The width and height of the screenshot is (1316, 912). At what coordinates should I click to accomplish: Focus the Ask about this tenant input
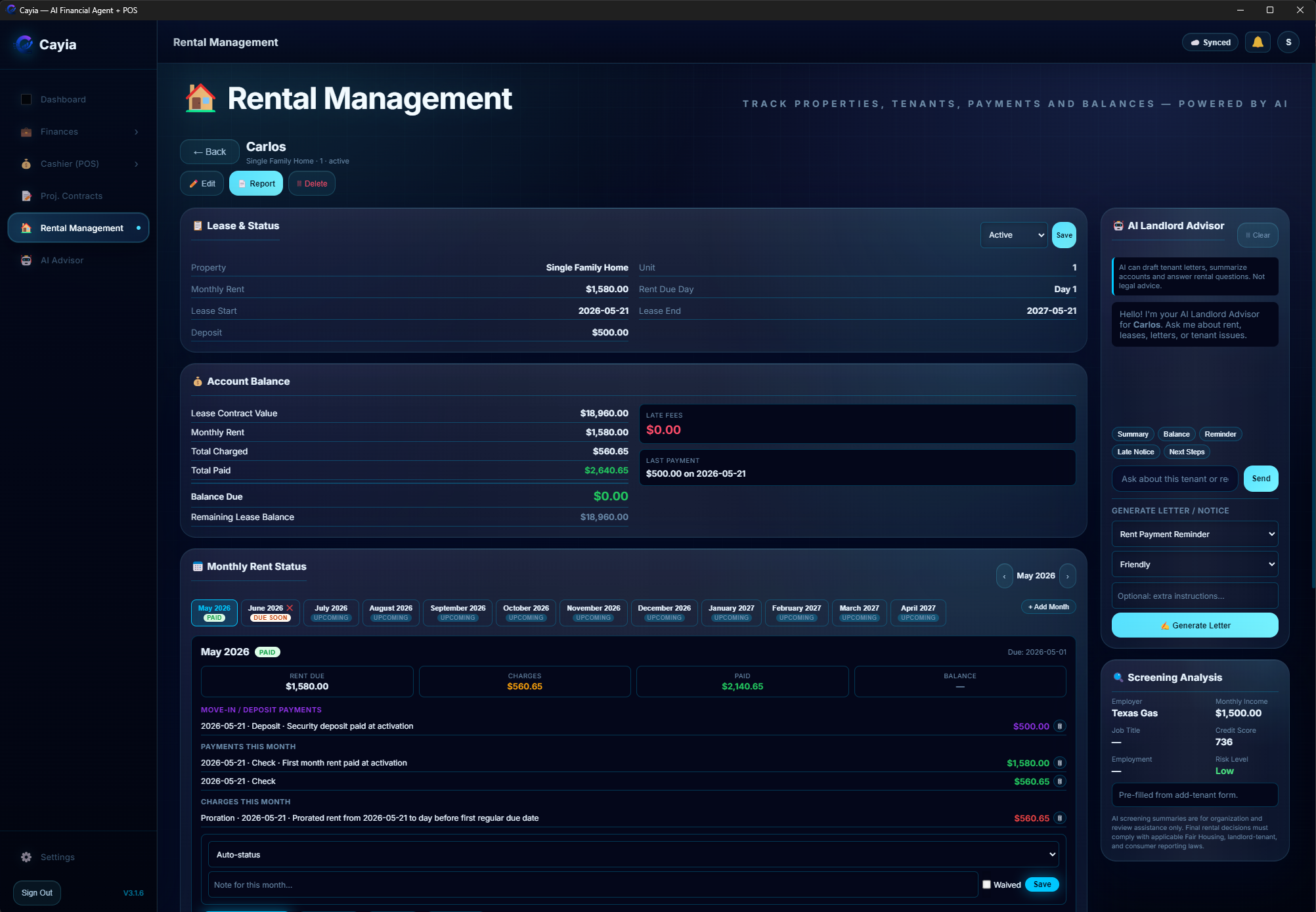[x=1174, y=479]
